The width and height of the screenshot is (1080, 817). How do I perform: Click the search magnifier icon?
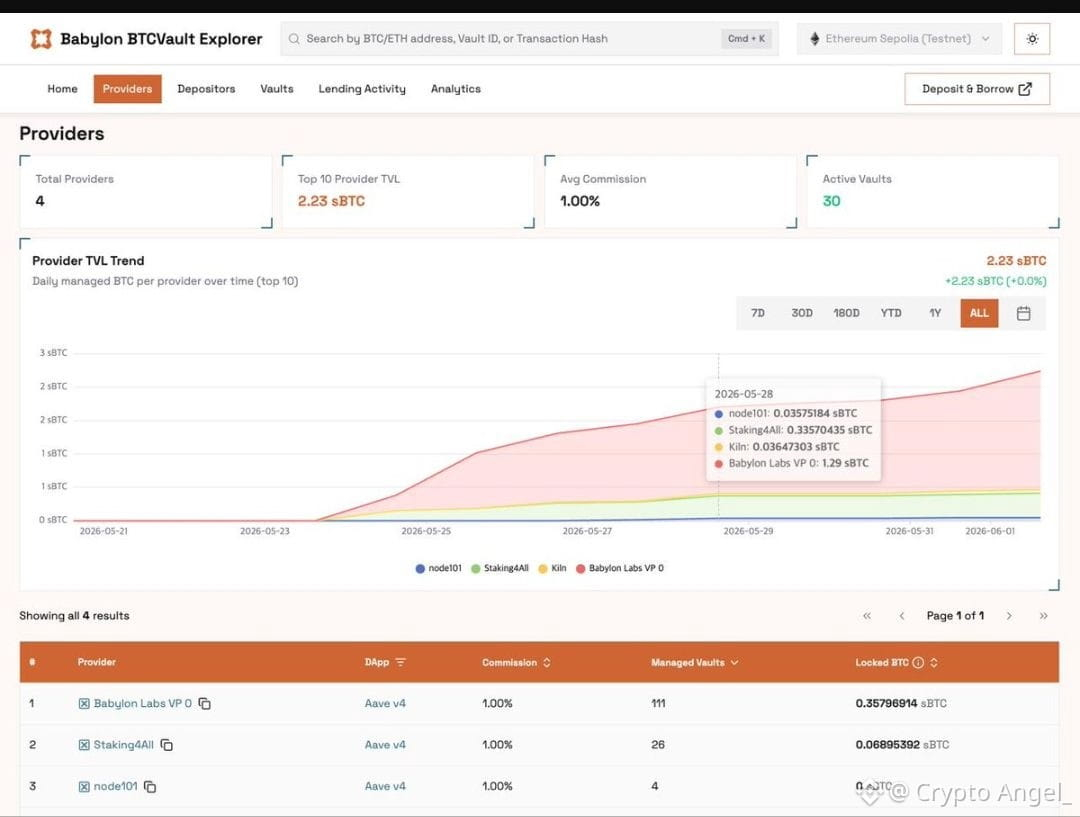point(294,39)
